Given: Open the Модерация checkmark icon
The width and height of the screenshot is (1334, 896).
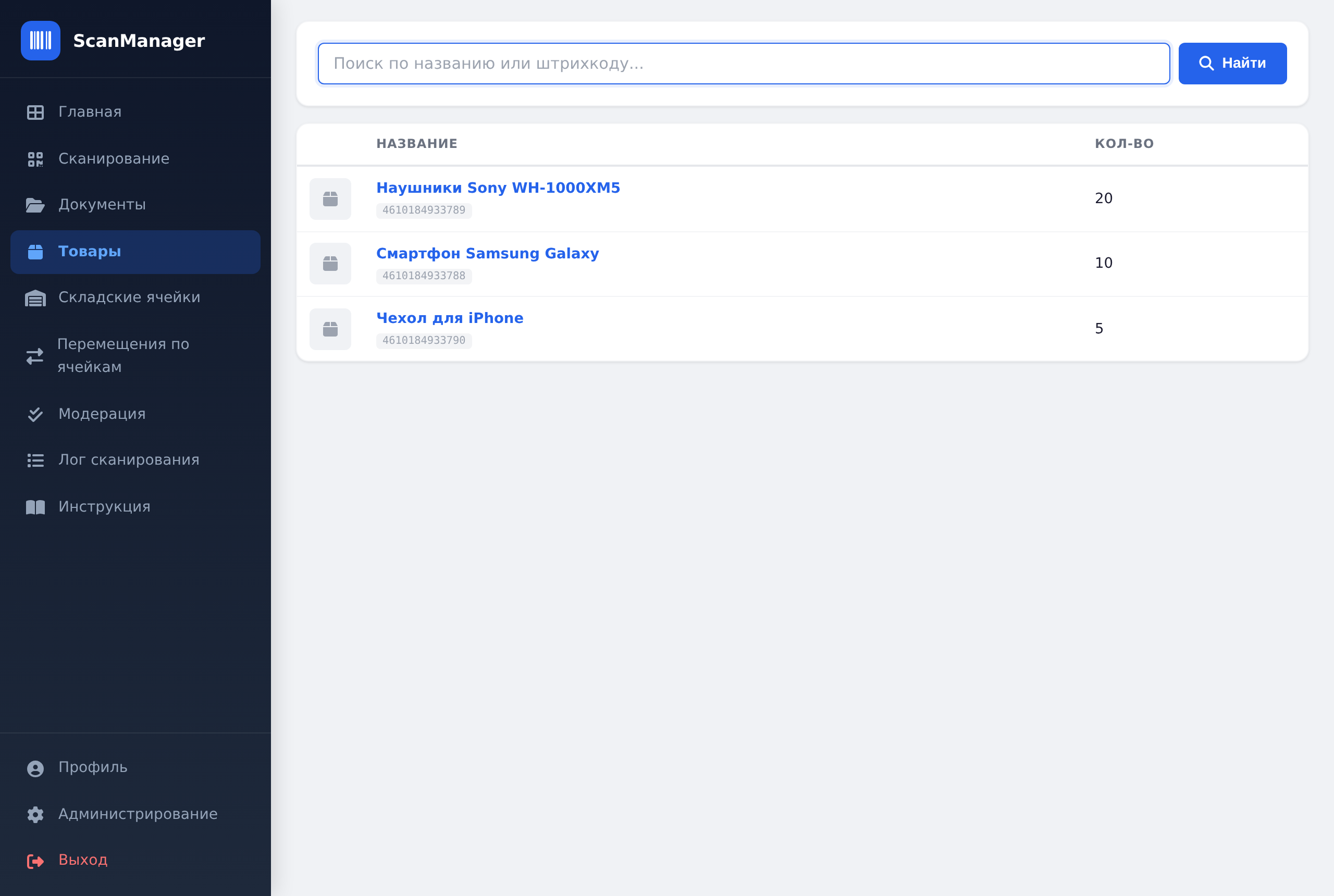Looking at the screenshot, I should (35, 414).
